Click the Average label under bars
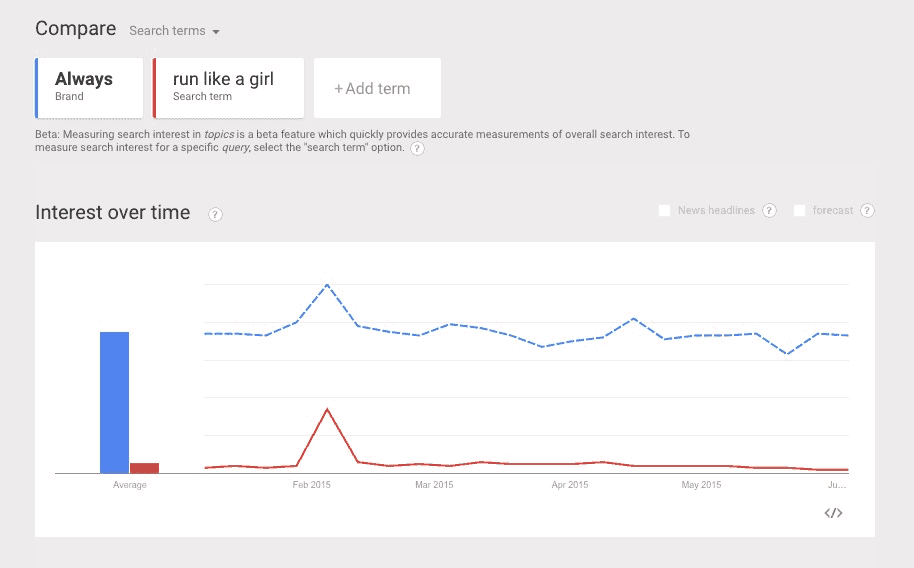The width and height of the screenshot is (914, 568). [x=129, y=485]
